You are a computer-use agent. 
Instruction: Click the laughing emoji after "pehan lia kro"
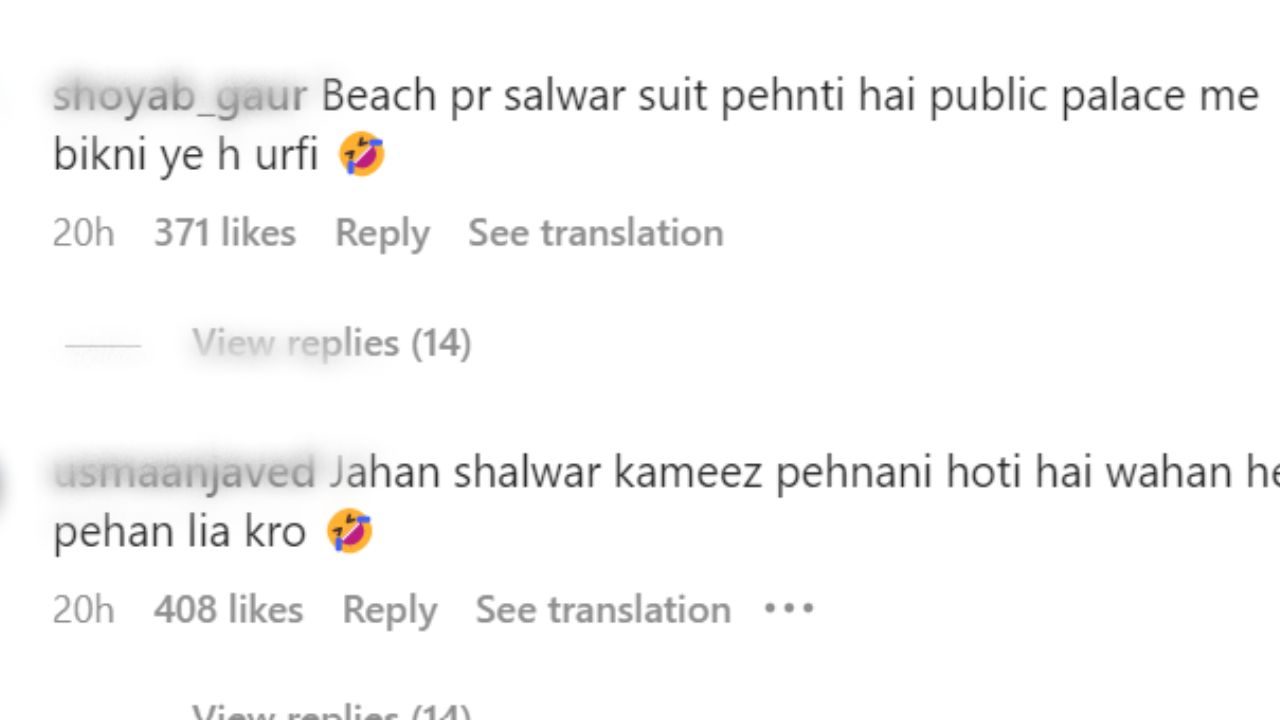[350, 531]
